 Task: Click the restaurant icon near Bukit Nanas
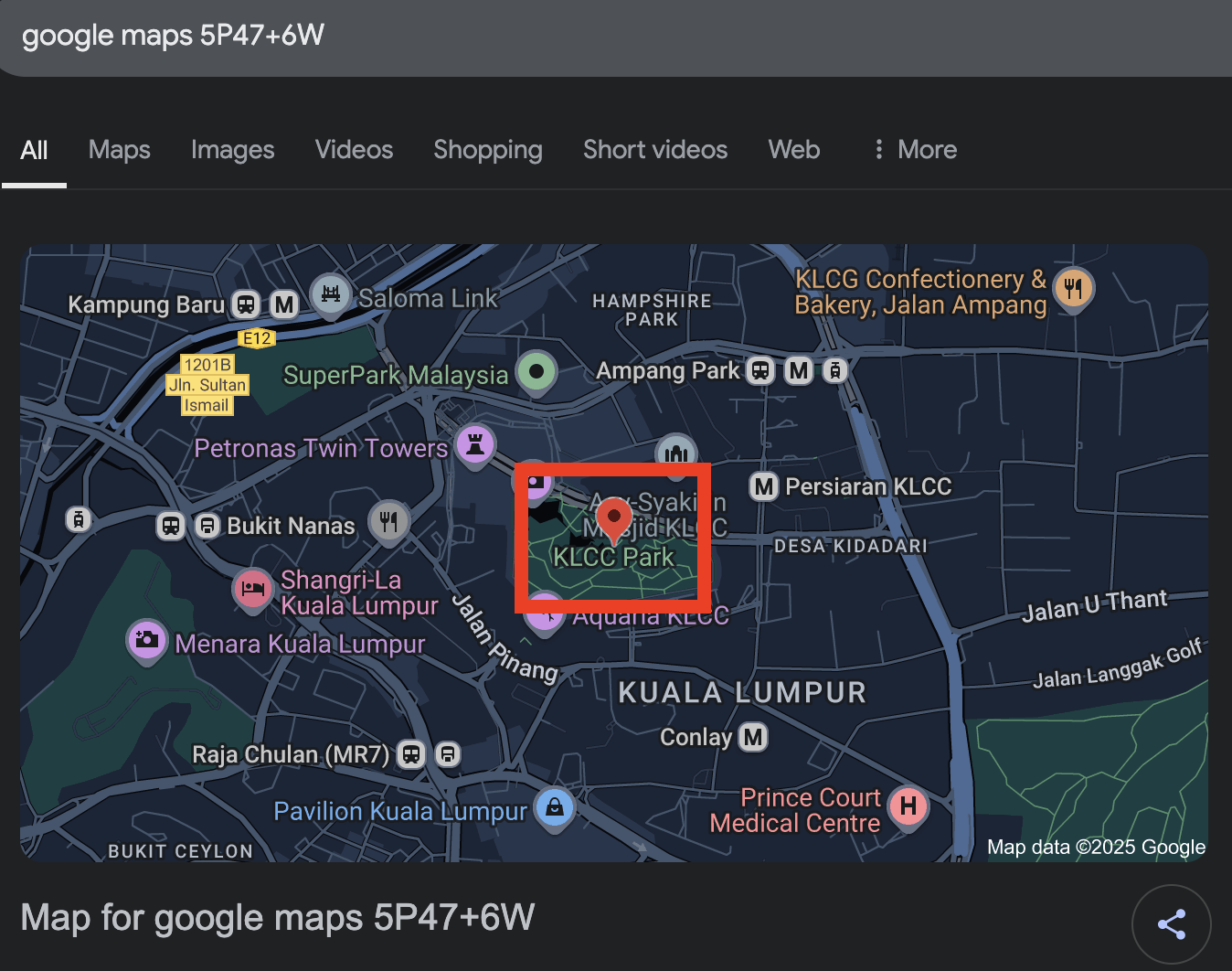click(388, 521)
